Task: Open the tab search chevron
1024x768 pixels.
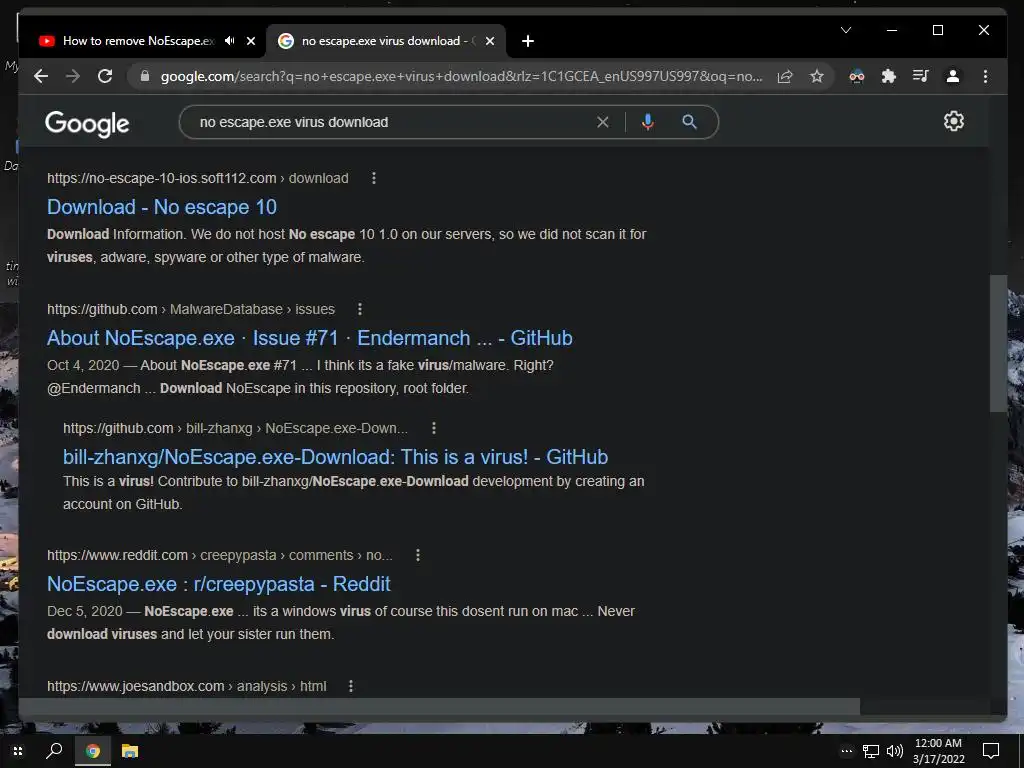Action: click(x=846, y=30)
